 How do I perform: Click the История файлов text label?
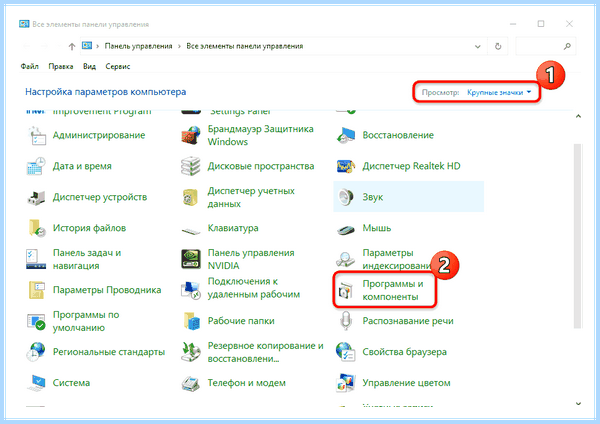(x=90, y=228)
